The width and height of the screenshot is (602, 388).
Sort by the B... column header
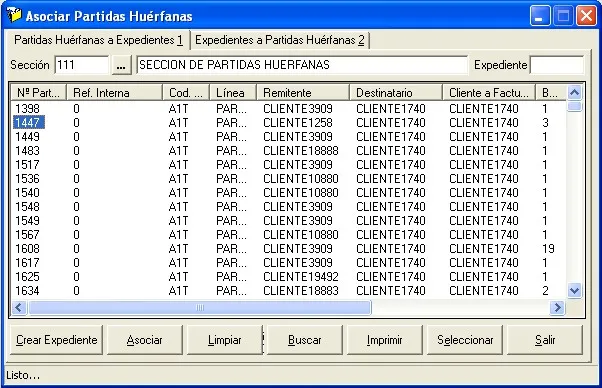point(551,93)
